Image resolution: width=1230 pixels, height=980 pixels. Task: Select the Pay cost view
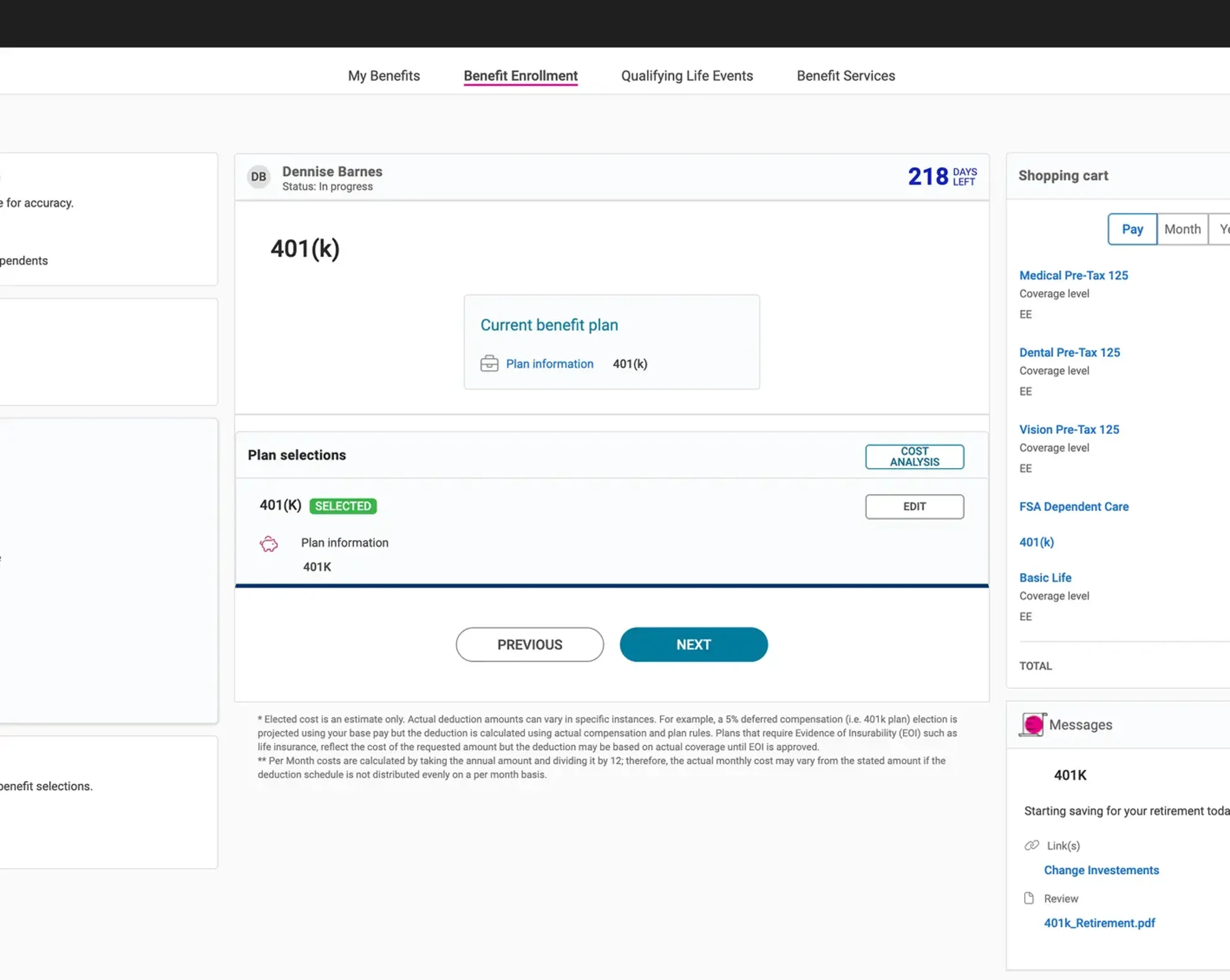[x=1132, y=229]
